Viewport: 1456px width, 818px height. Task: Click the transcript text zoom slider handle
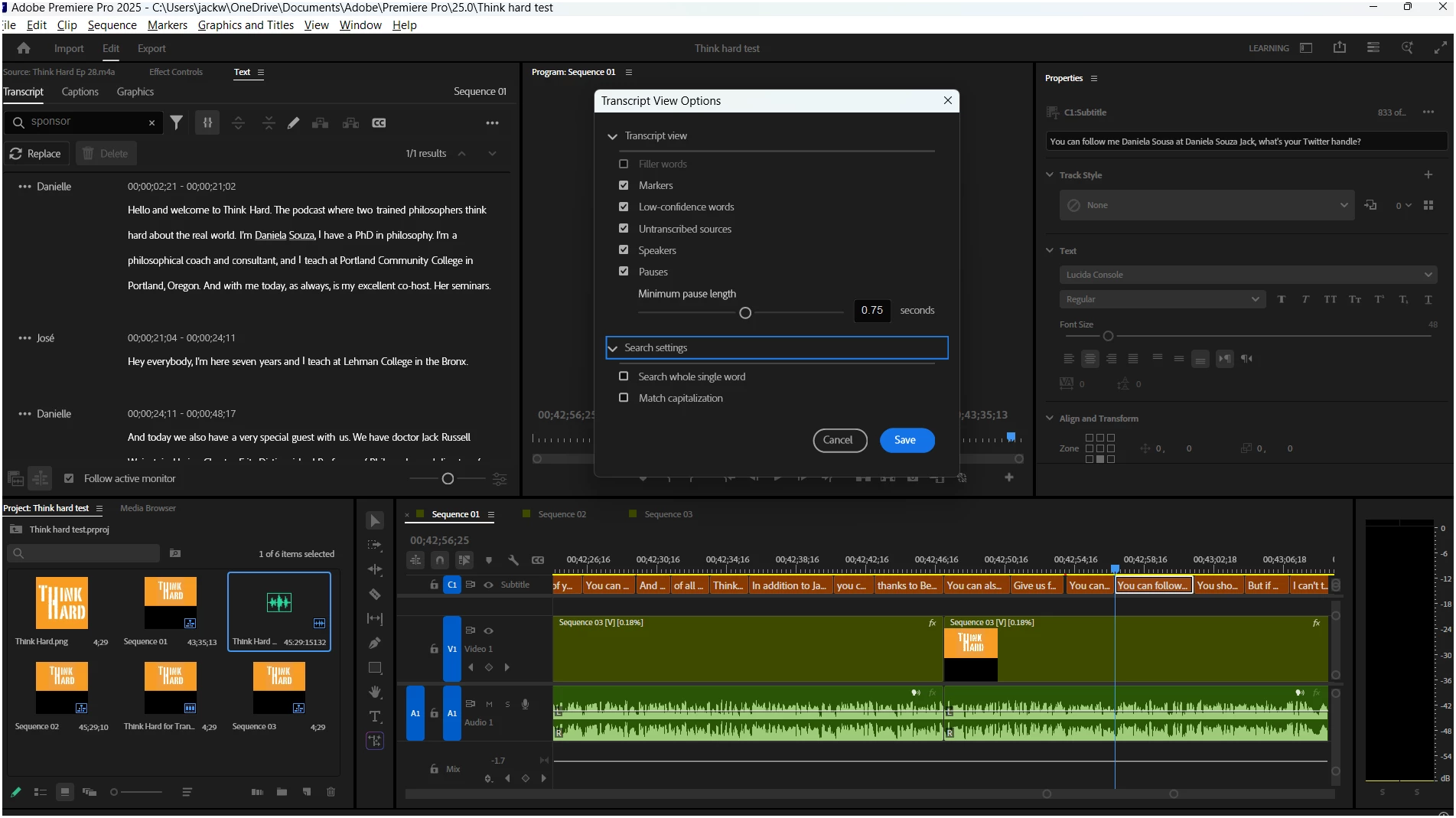click(448, 479)
